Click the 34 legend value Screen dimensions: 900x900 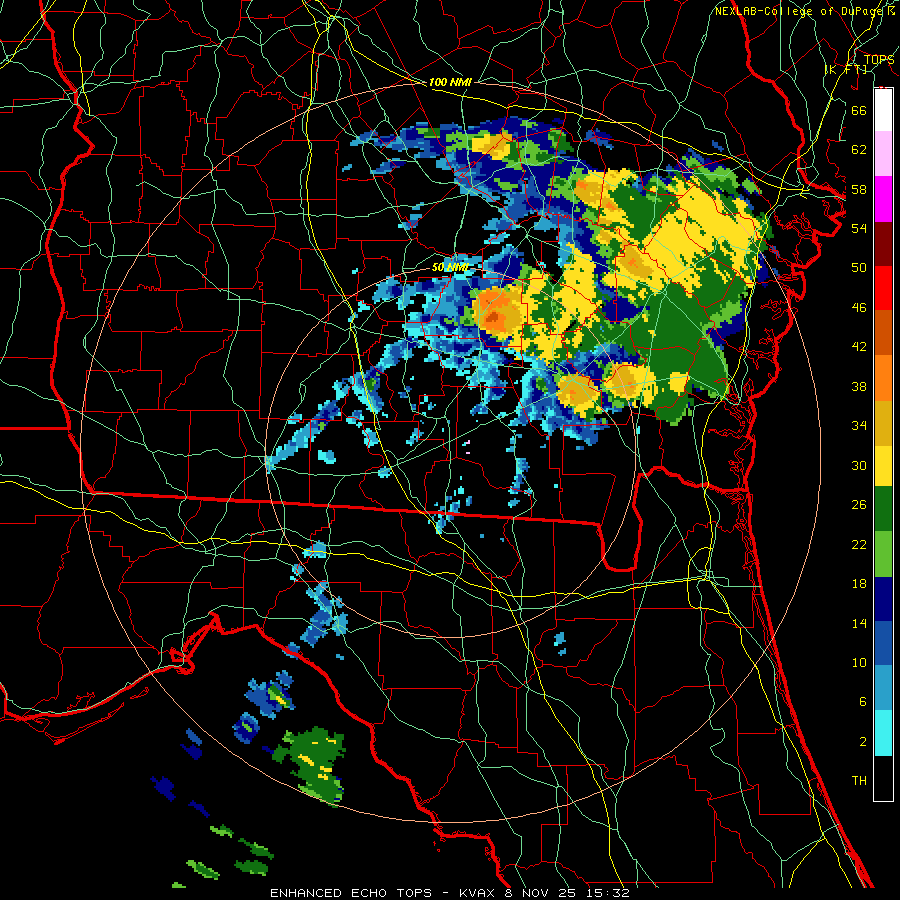pos(859,426)
